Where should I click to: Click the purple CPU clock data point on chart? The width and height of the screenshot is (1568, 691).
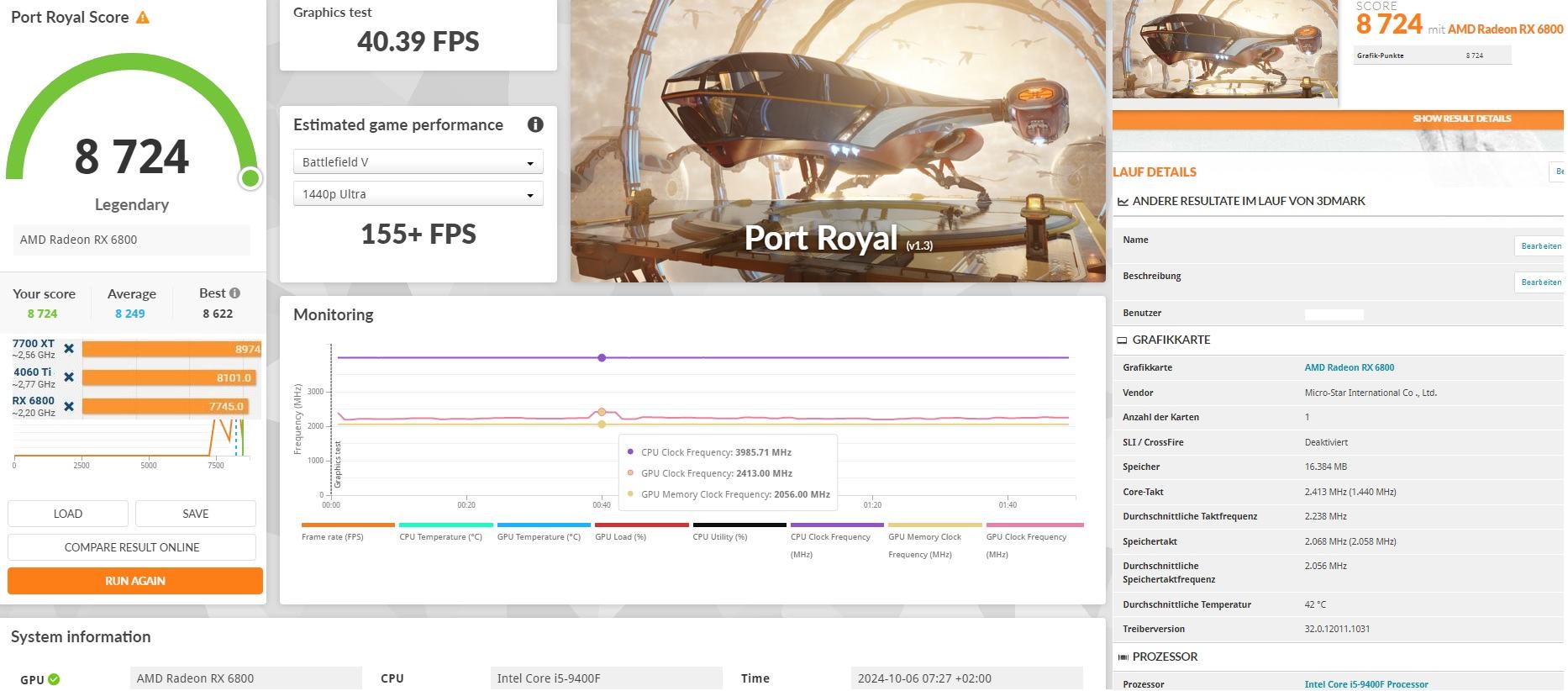coord(602,358)
